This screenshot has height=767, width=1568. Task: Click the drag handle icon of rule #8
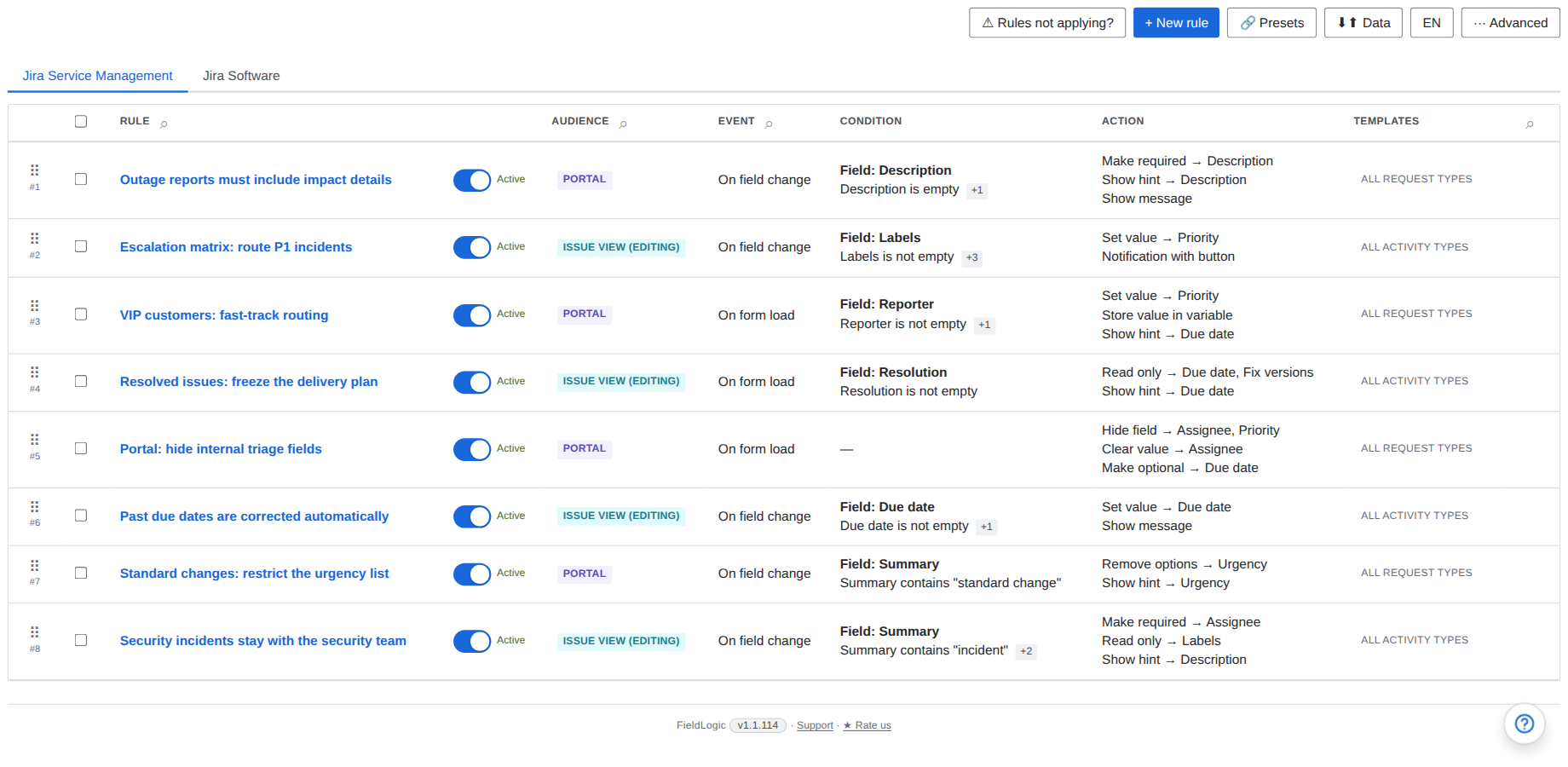coord(35,632)
